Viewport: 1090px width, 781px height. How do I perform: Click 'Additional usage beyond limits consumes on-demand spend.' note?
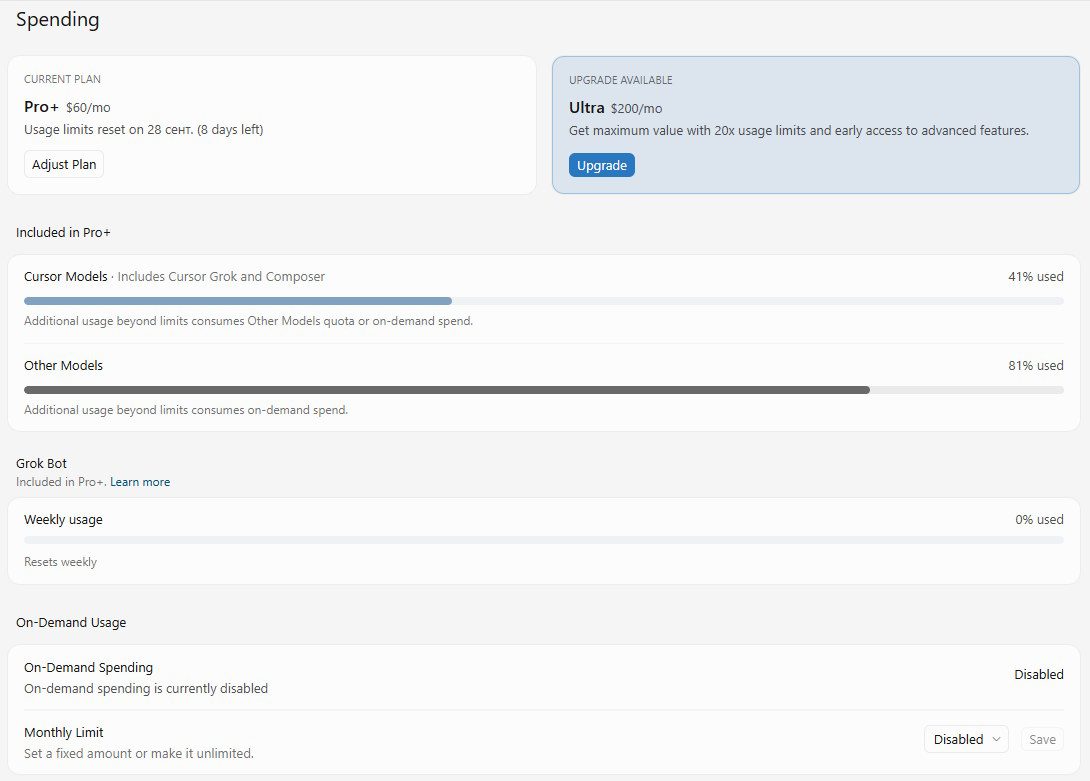pyautogui.click(x=186, y=410)
